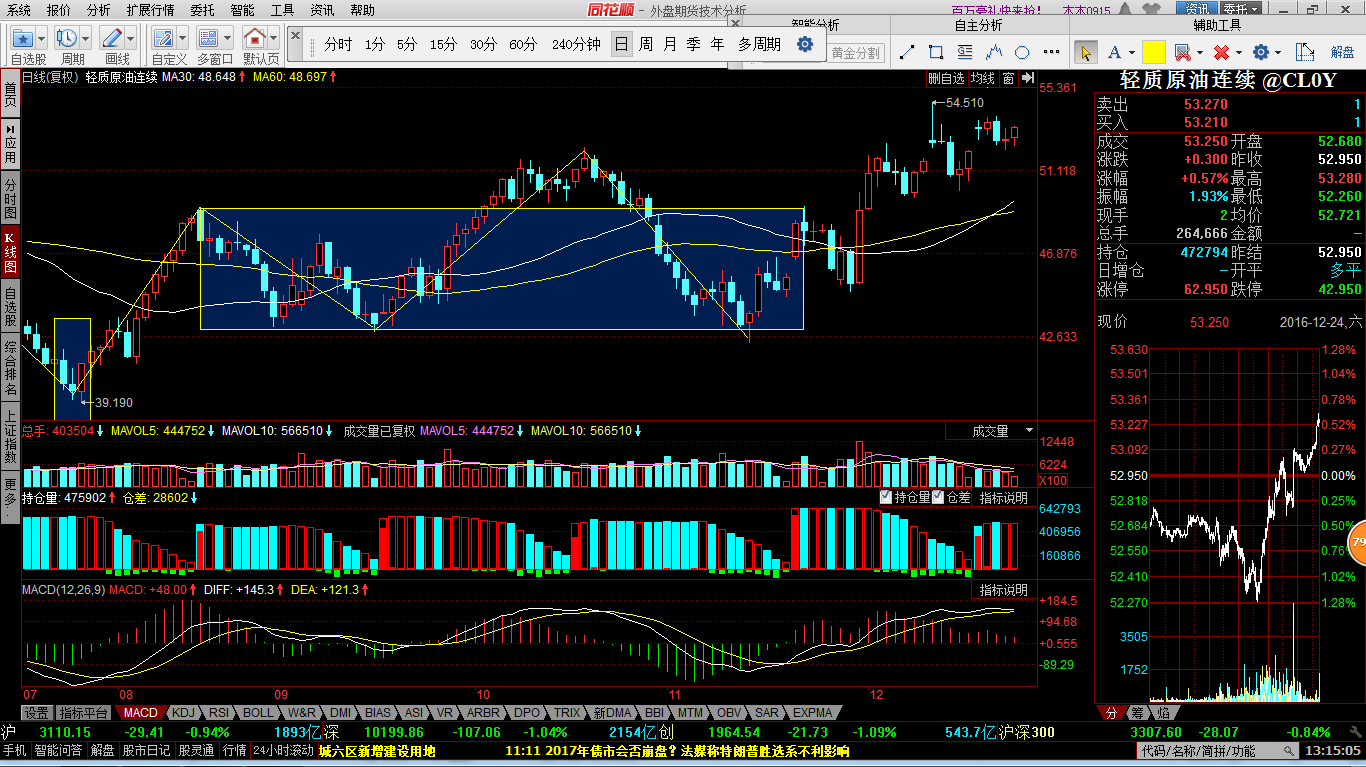1366x767 pixels.
Task: Open the yellow color swatch
Action: [x=1154, y=52]
